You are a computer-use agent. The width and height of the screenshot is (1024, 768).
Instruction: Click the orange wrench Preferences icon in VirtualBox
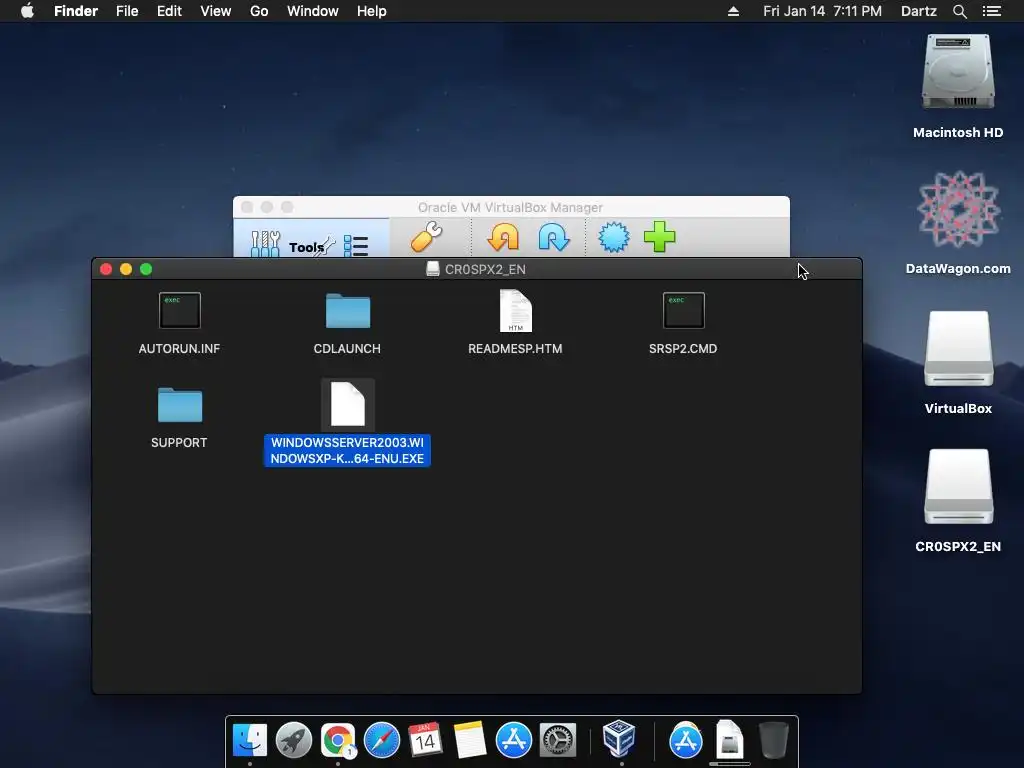click(x=426, y=236)
